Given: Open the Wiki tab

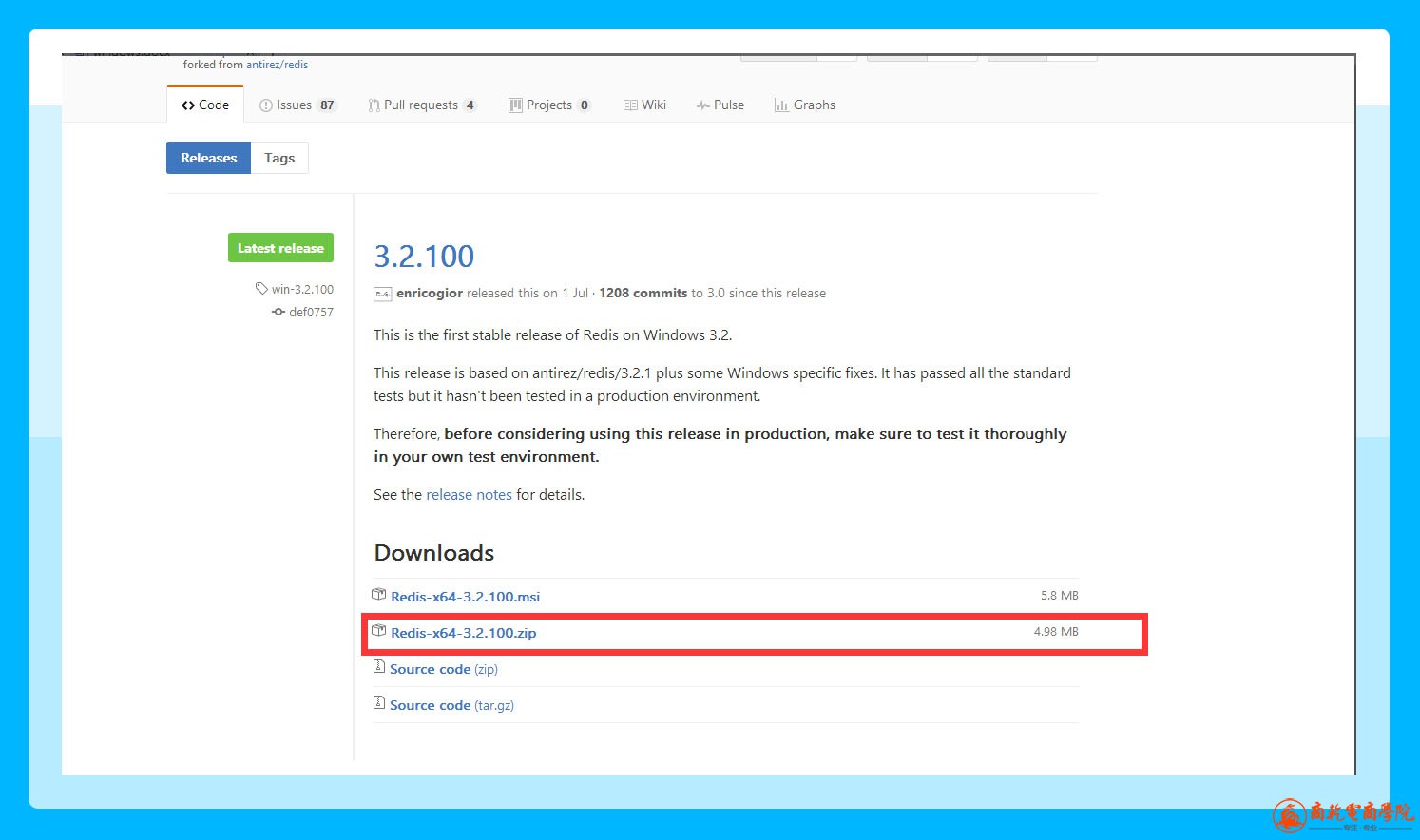Looking at the screenshot, I should pyautogui.click(x=644, y=105).
